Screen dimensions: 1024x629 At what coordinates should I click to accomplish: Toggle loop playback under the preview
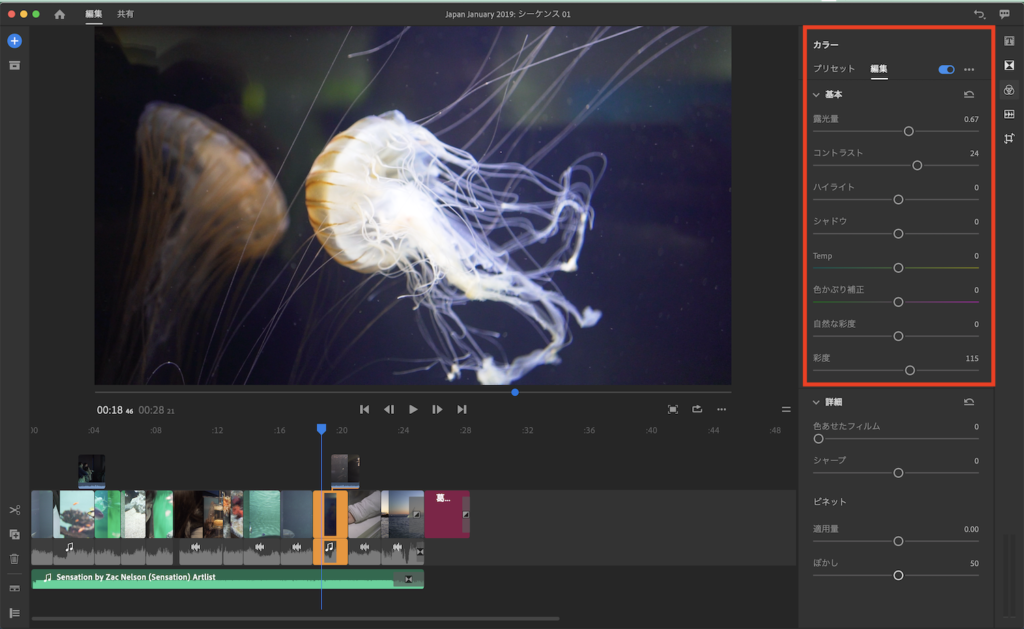pyautogui.click(x=697, y=409)
